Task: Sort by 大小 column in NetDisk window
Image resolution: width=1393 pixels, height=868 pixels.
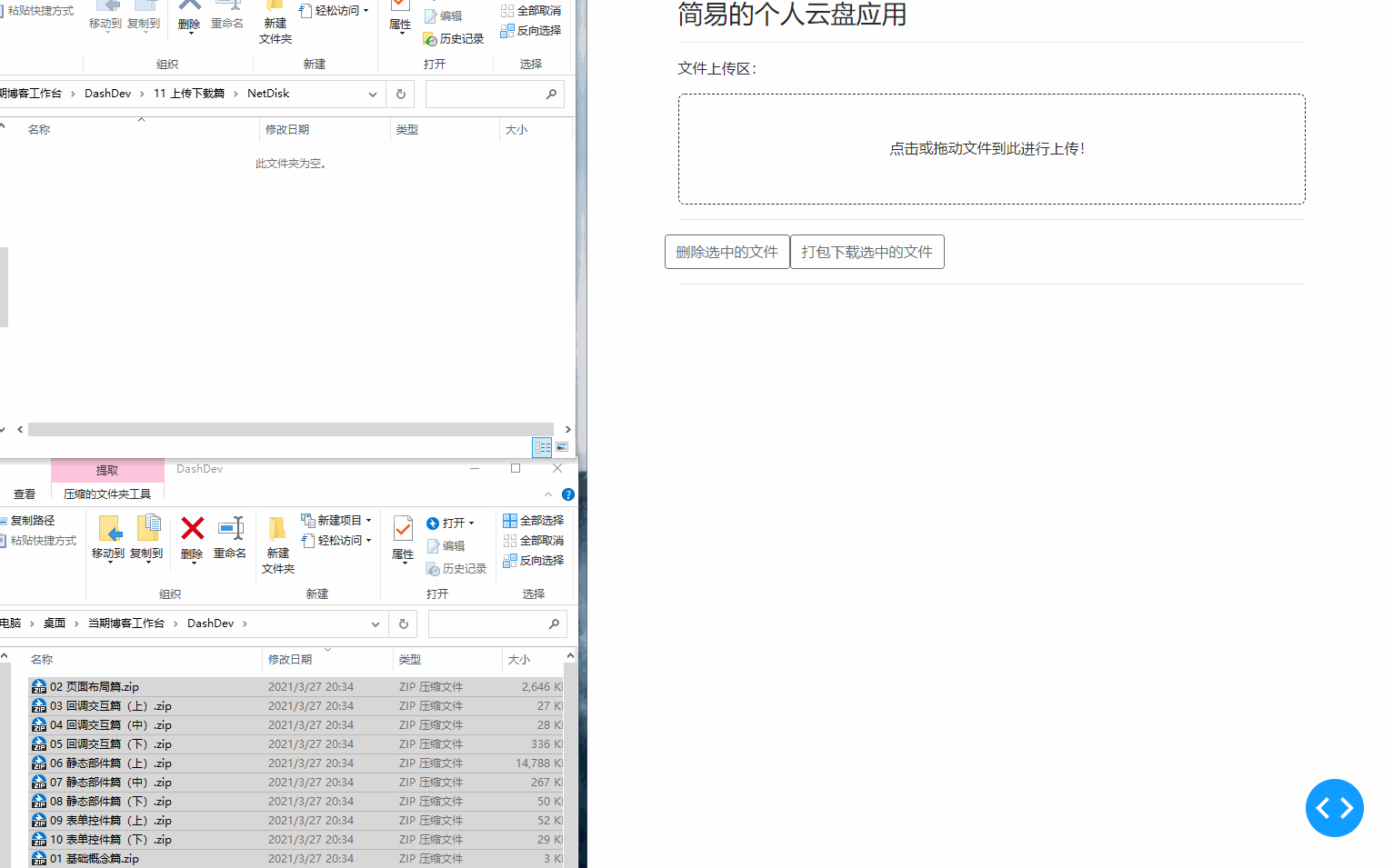Action: point(516,130)
